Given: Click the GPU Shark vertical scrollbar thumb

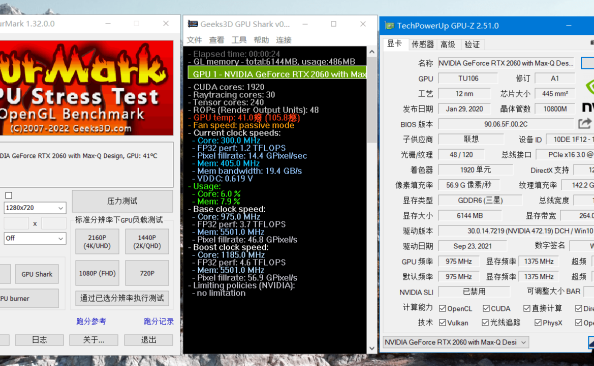Looking at the screenshot, I should pos(372,100).
